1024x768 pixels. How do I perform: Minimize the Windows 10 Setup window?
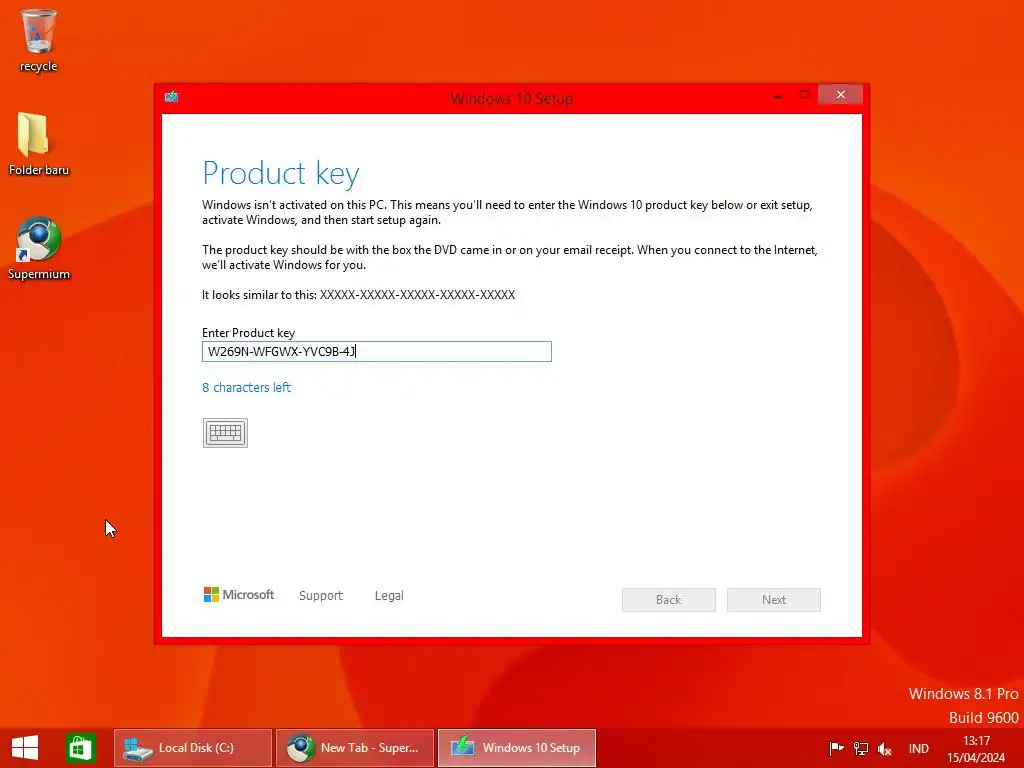pyautogui.click(x=778, y=96)
